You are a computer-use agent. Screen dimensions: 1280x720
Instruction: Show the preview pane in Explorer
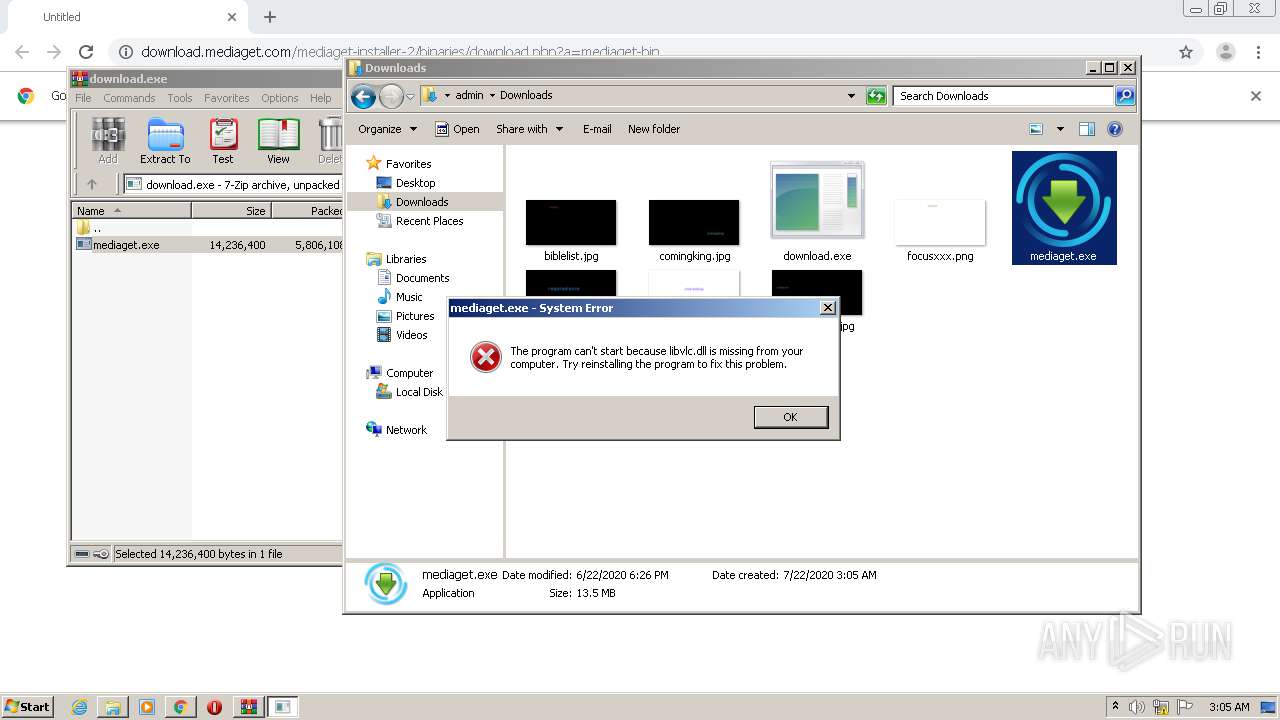(x=1087, y=129)
